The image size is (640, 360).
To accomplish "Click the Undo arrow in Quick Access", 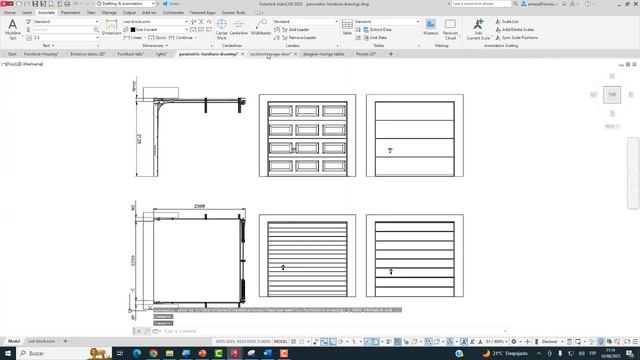I will [x=76, y=4].
